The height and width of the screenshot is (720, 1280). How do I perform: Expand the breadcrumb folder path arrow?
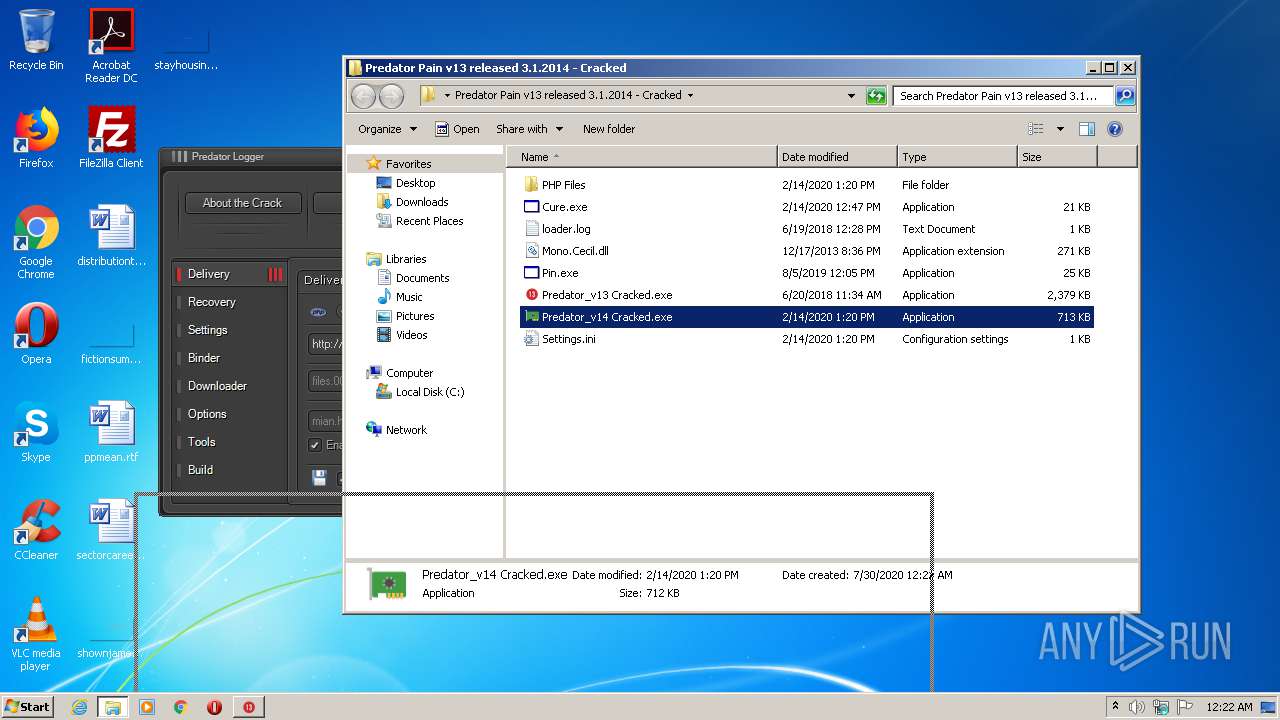pos(690,96)
